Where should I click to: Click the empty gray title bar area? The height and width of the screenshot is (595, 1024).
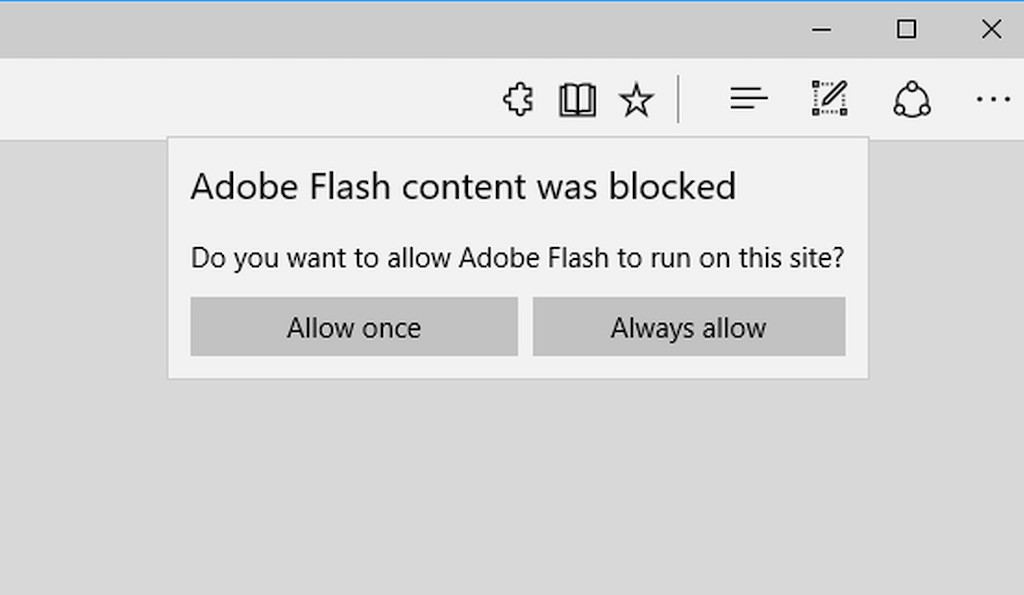(x=392, y=29)
